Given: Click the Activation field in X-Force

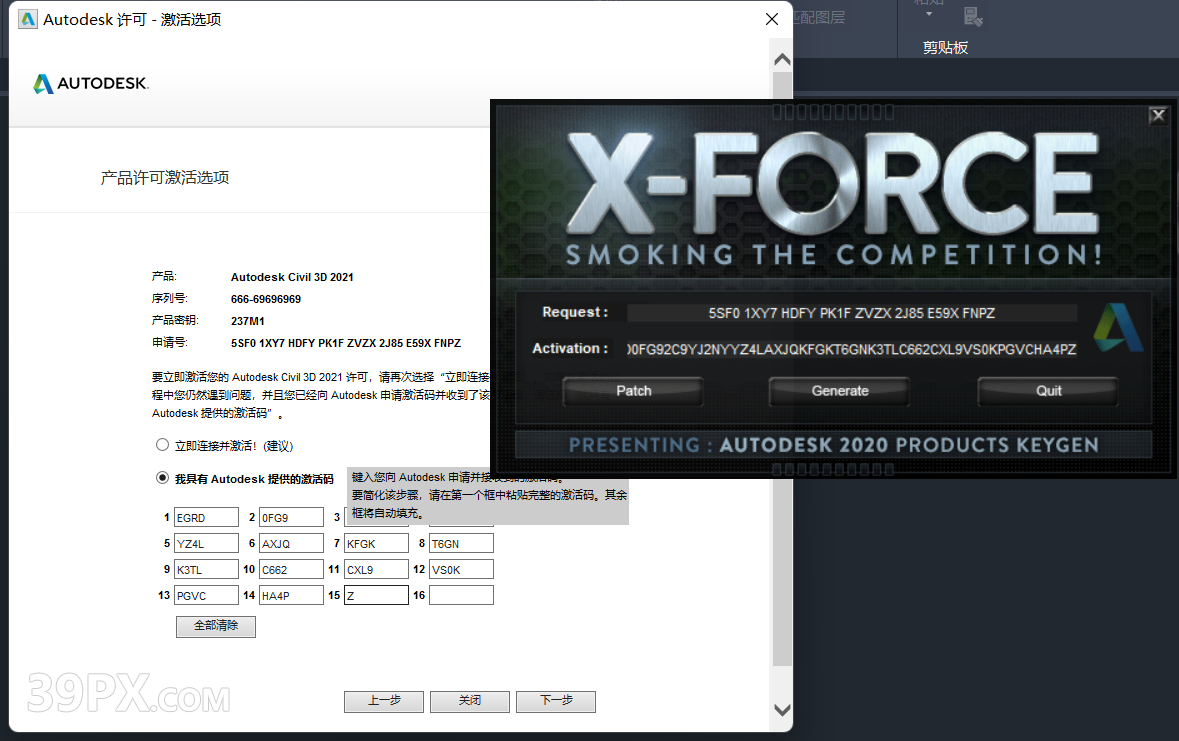Looking at the screenshot, I should (852, 349).
